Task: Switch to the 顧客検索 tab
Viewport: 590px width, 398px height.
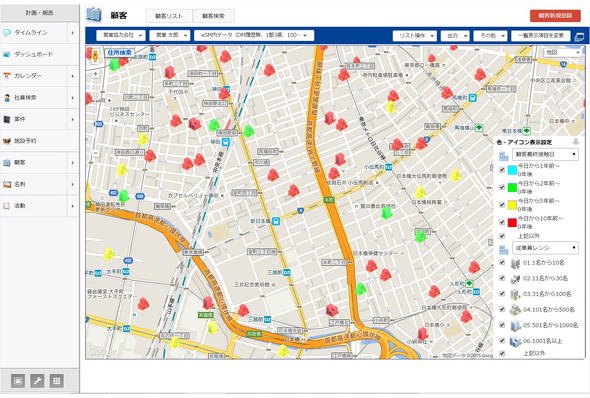Action: [213, 16]
